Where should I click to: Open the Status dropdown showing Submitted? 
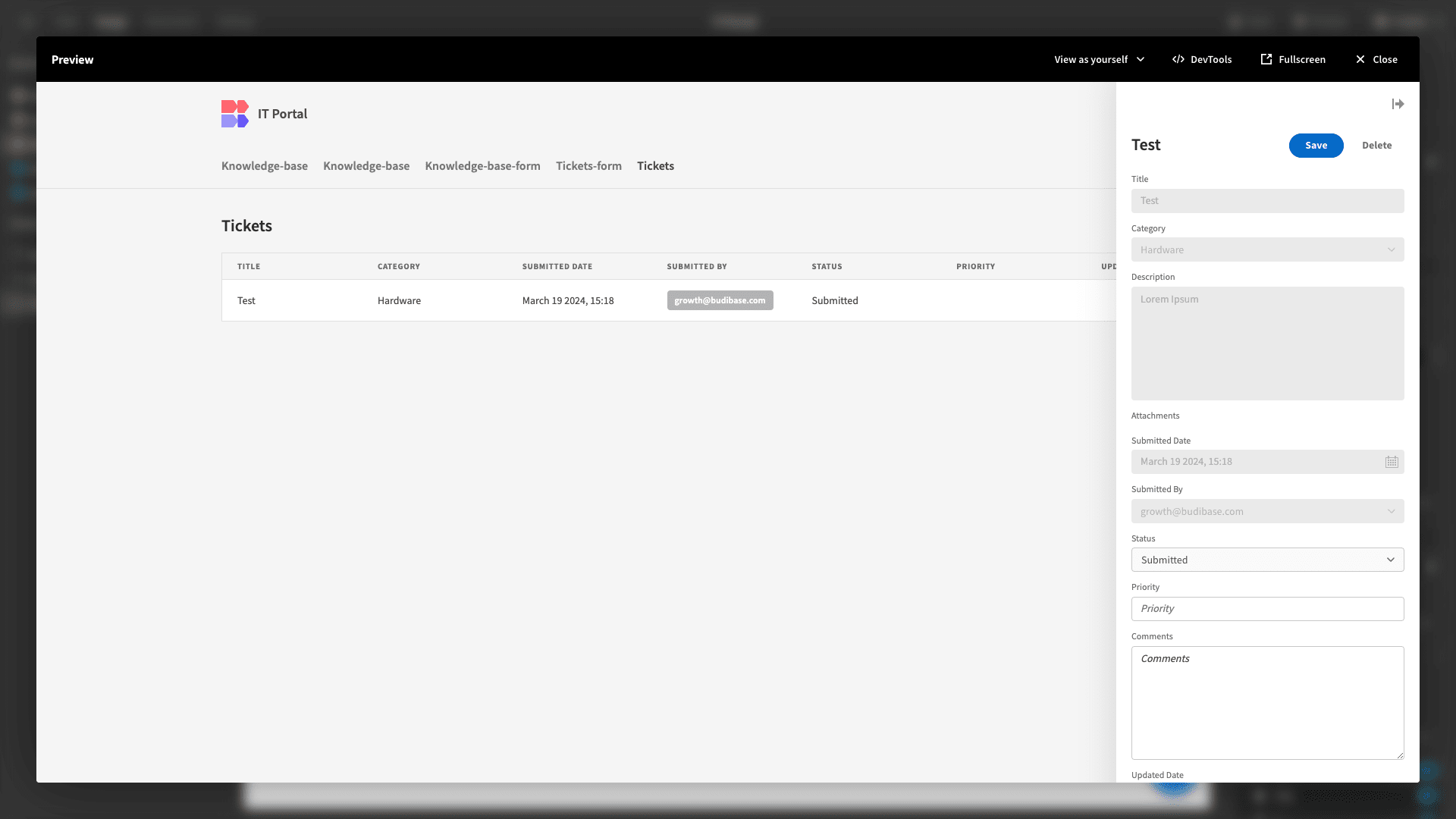point(1267,560)
